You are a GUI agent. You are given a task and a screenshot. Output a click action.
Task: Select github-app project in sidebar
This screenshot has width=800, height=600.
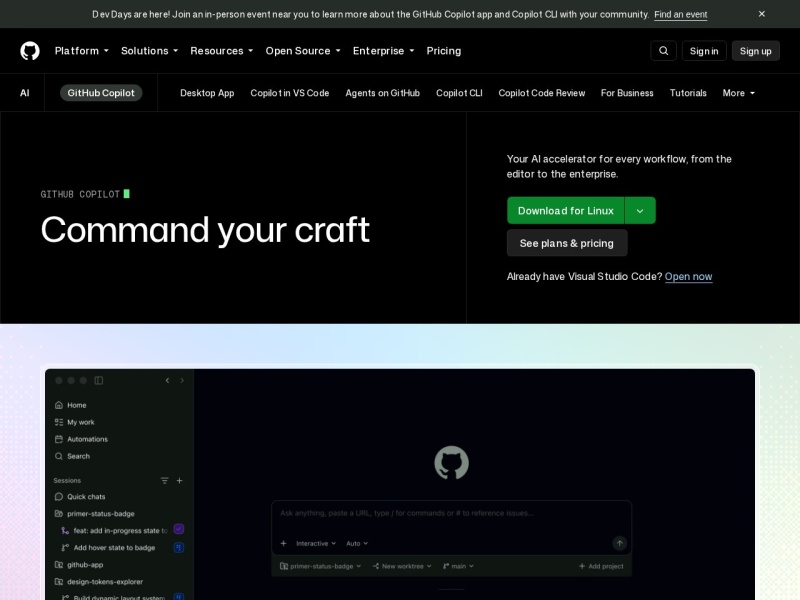[79, 565]
